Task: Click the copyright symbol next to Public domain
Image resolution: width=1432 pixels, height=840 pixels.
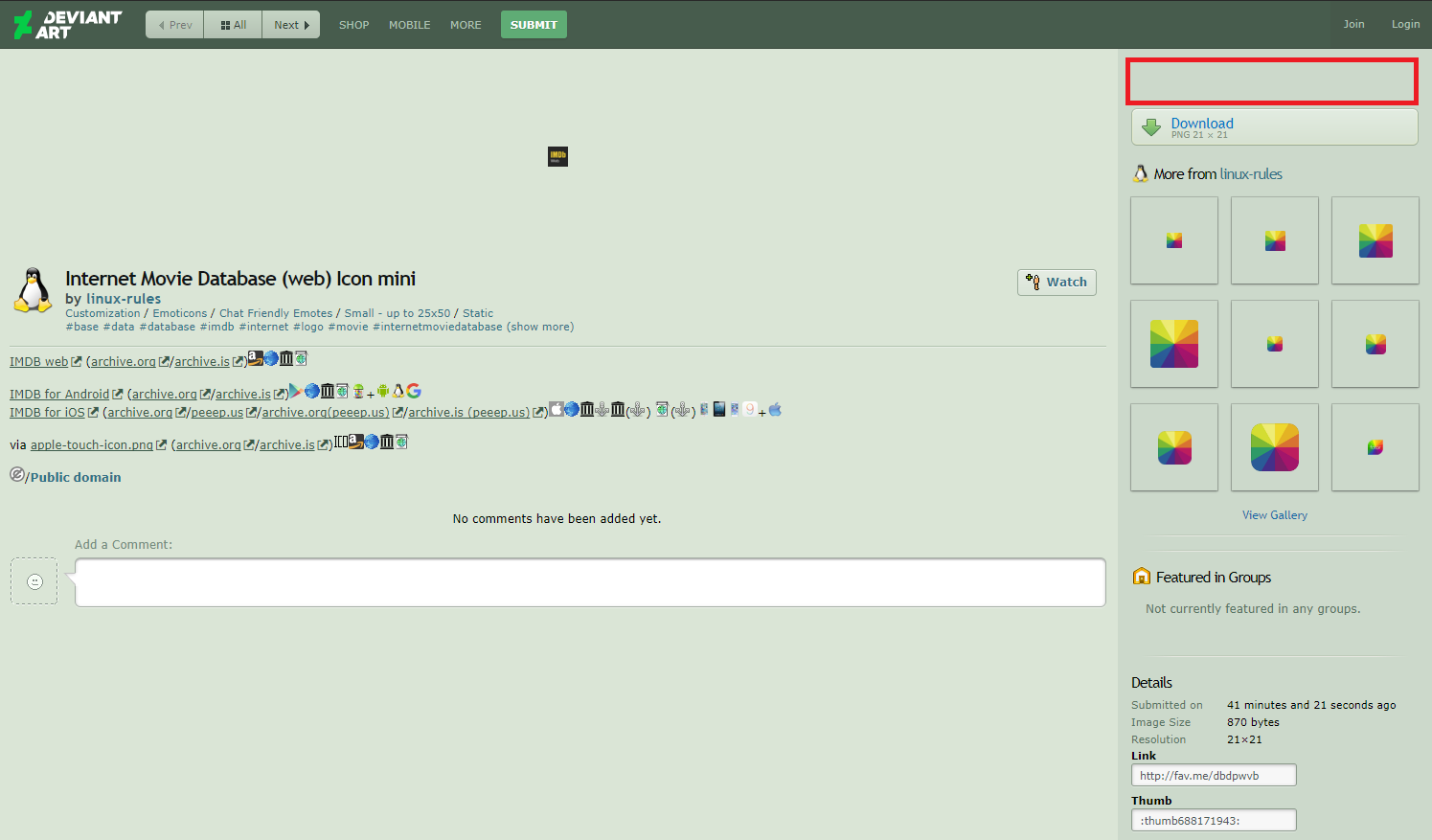Action: pos(18,473)
